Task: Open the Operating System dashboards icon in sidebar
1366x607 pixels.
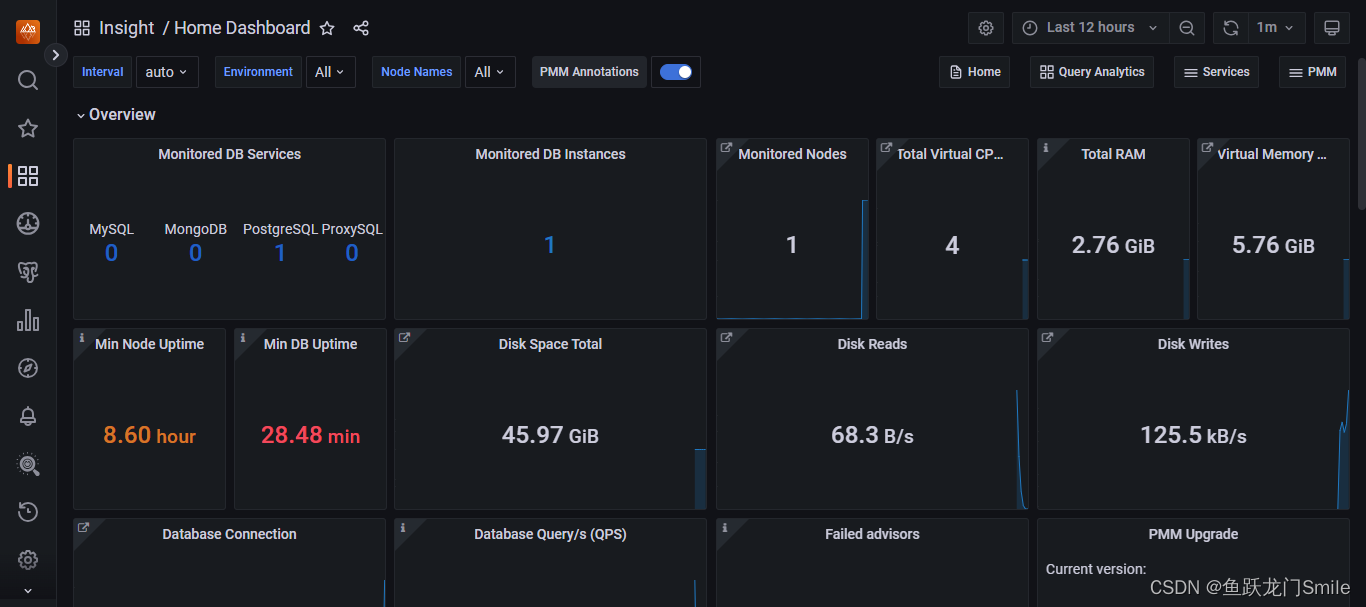Action: pos(28,224)
